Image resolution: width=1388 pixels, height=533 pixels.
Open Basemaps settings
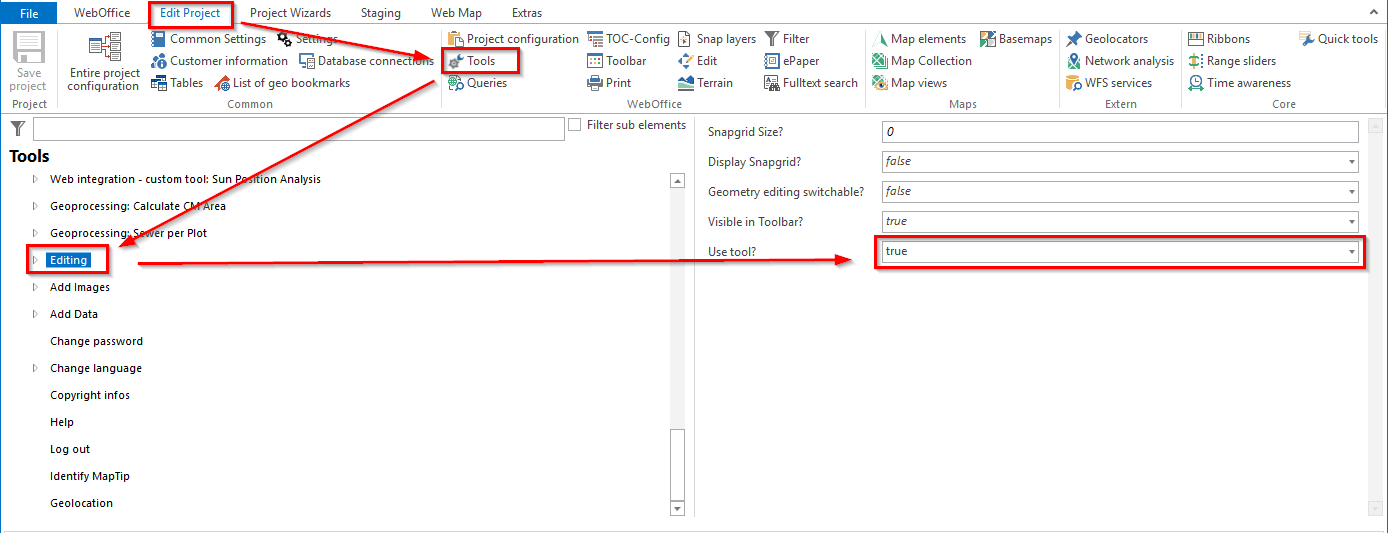coord(1016,39)
